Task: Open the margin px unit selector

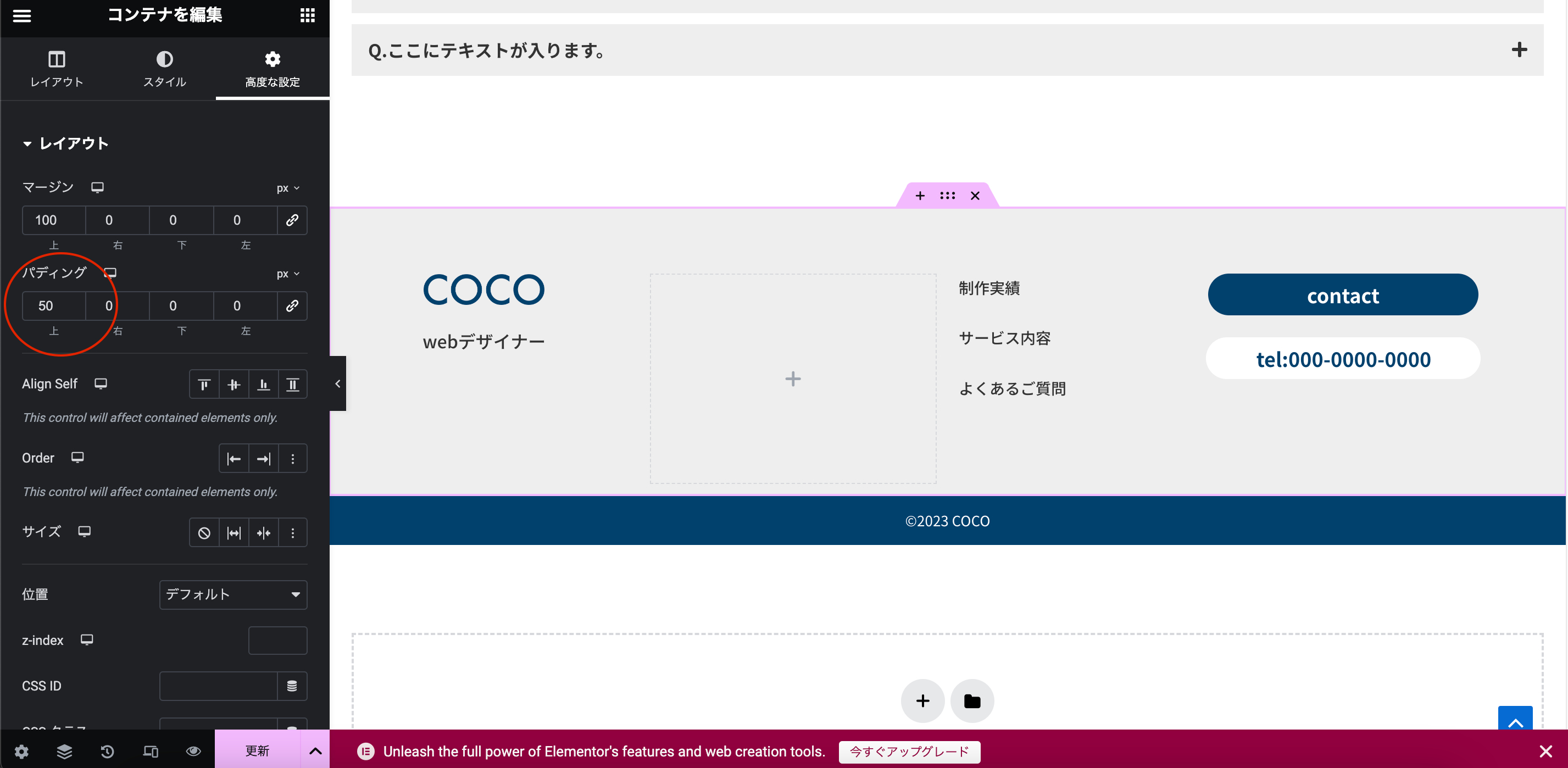Action: click(x=288, y=188)
